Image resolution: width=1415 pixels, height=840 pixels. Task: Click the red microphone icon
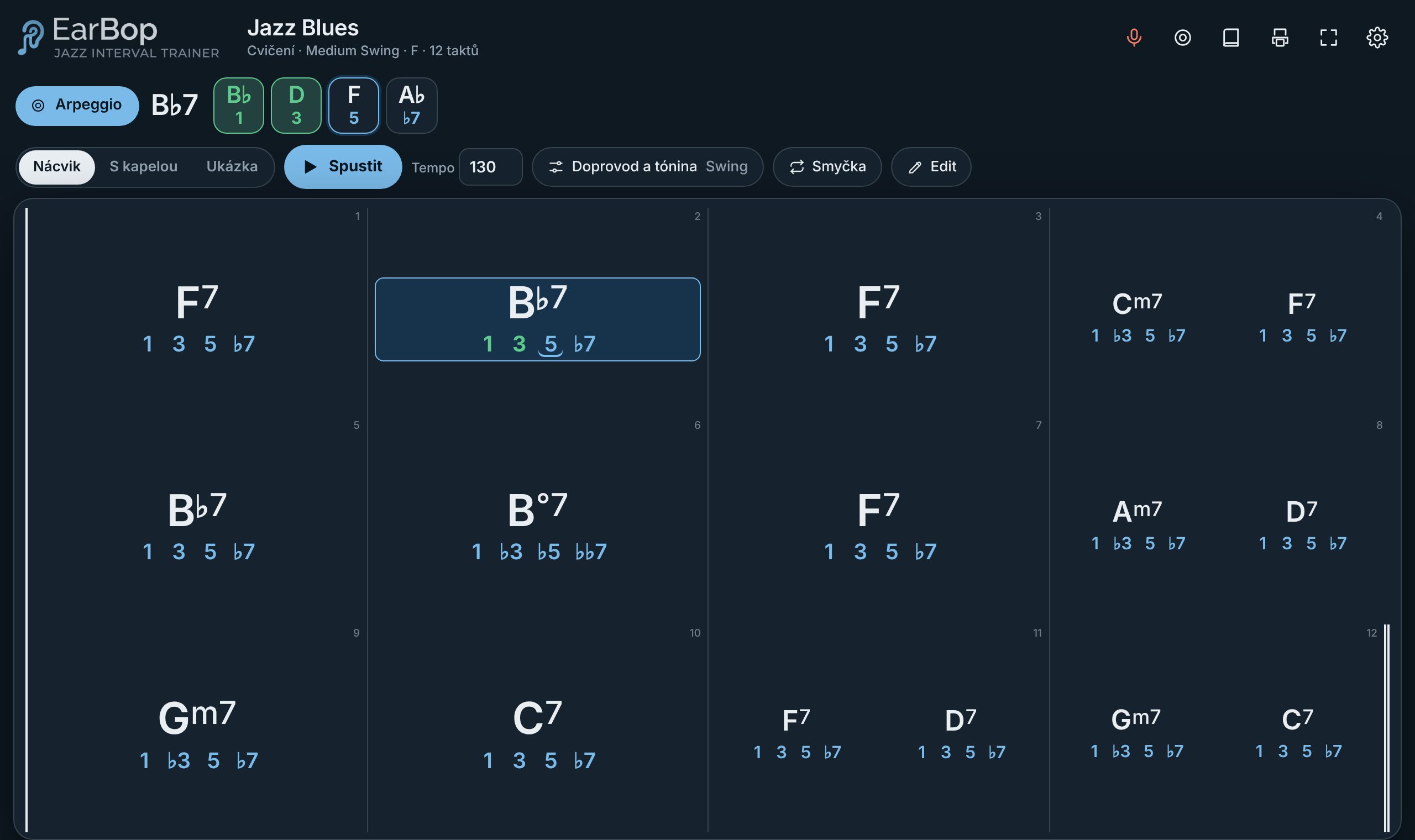(x=1134, y=38)
